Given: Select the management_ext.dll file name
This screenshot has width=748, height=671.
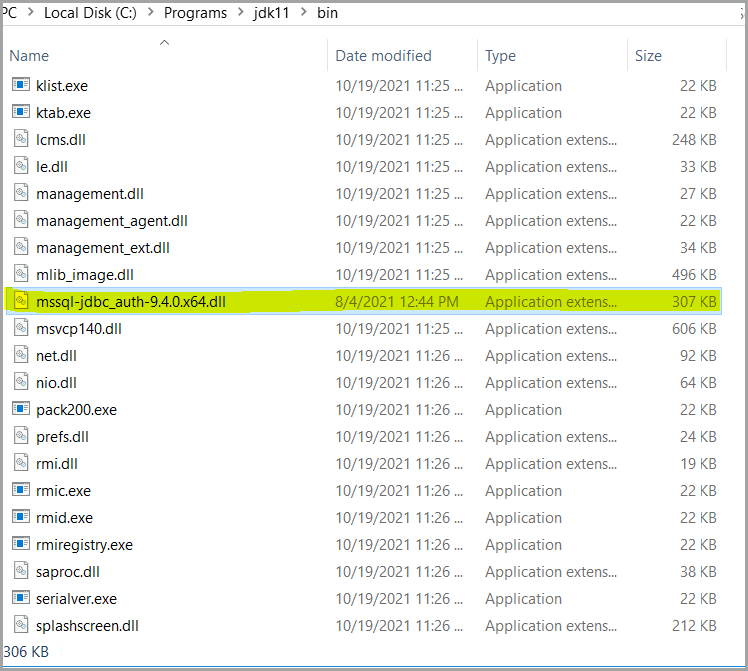Looking at the screenshot, I should (103, 248).
